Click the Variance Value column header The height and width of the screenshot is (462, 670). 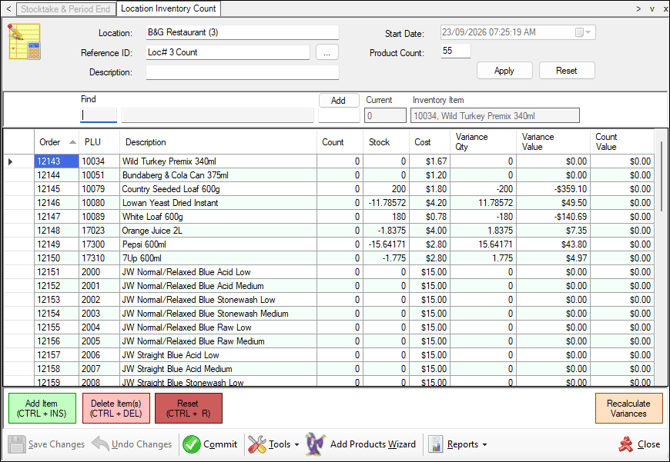pos(553,142)
